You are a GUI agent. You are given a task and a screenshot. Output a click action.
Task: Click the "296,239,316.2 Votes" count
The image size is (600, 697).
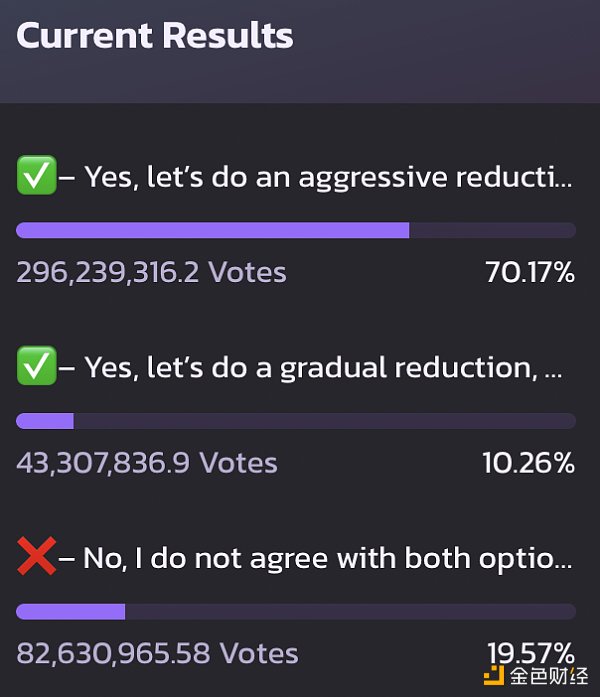151,272
